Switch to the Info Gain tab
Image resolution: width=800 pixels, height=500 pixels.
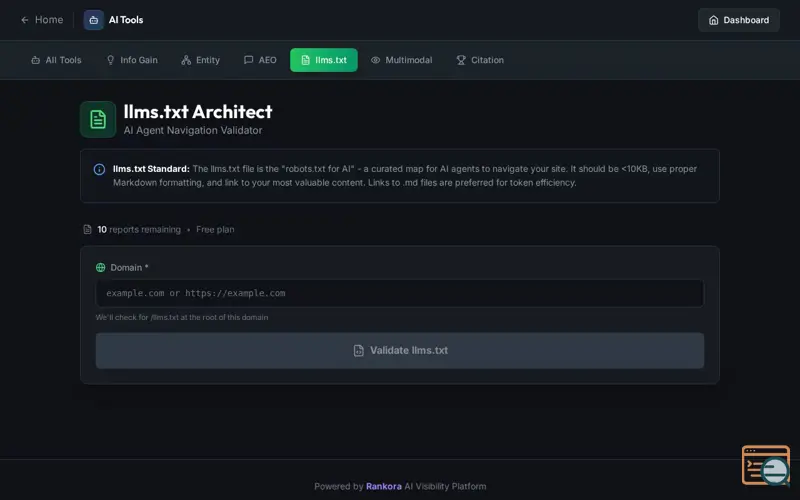132,60
